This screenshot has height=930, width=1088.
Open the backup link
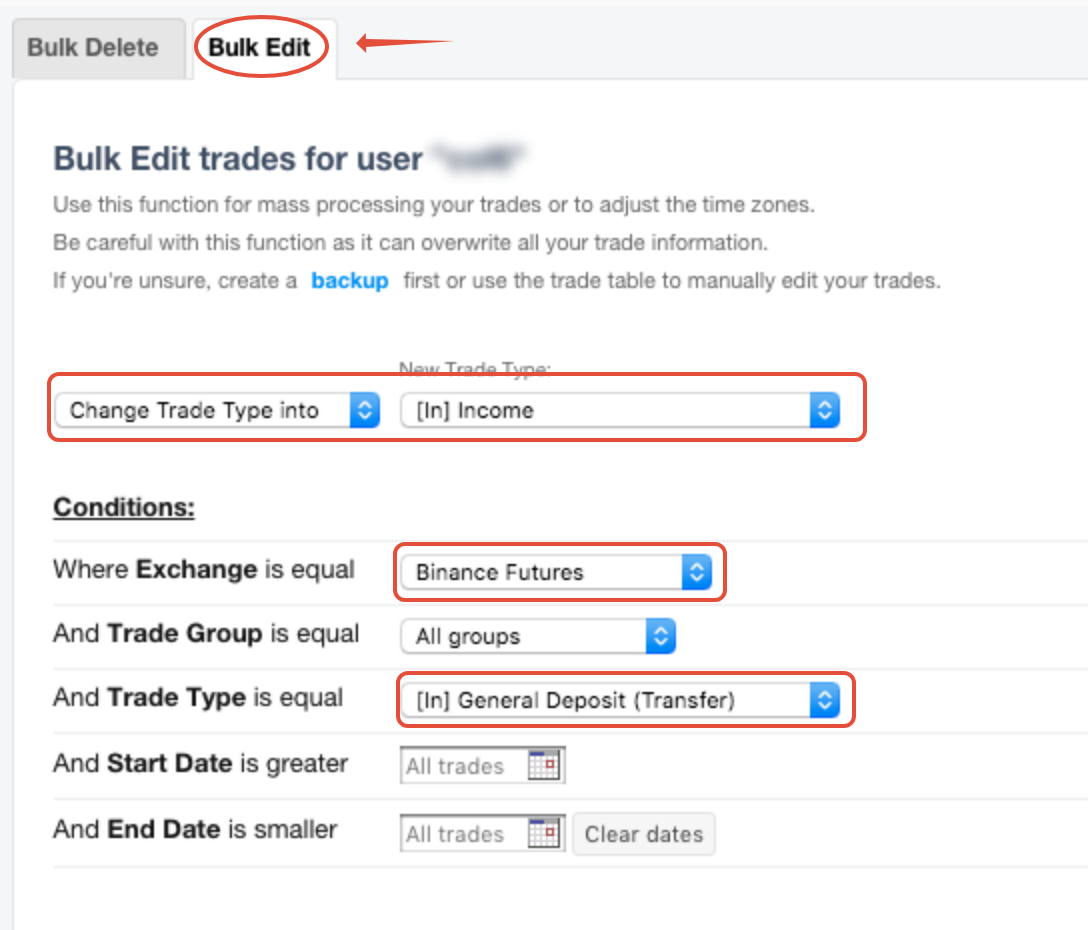[x=349, y=281]
